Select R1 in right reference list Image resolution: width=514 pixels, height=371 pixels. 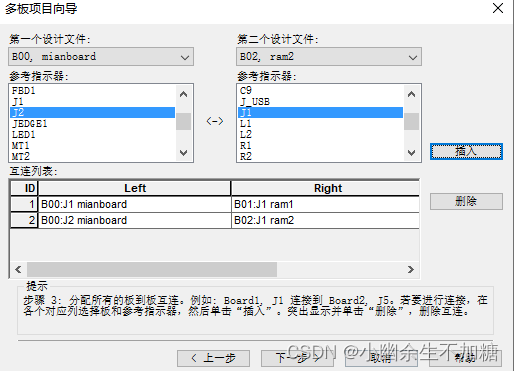point(320,146)
